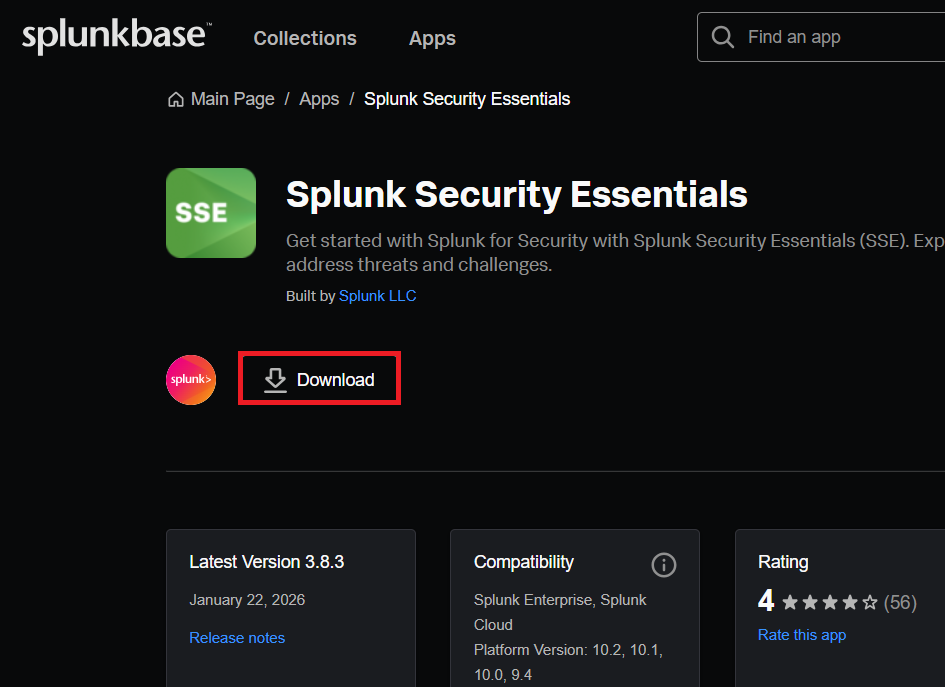Click the round pink splunk> badge
Image resolution: width=945 pixels, height=687 pixels.
[x=191, y=380]
